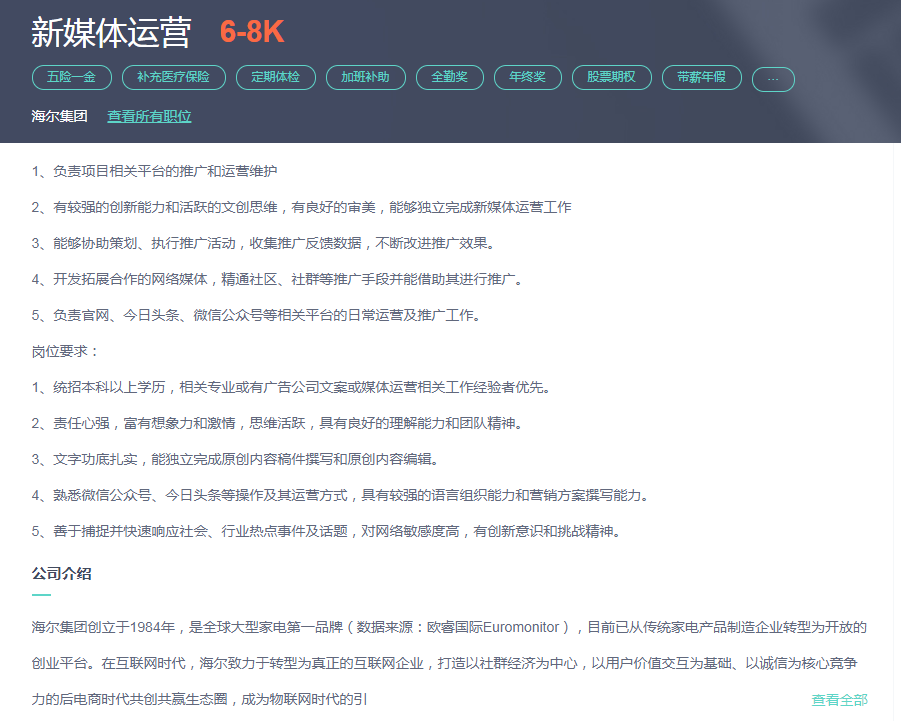Image resolution: width=901 pixels, height=721 pixels.
Task: Click line 5、负责官网、今日头条、微信公众号 duties
Action: (x=256, y=315)
